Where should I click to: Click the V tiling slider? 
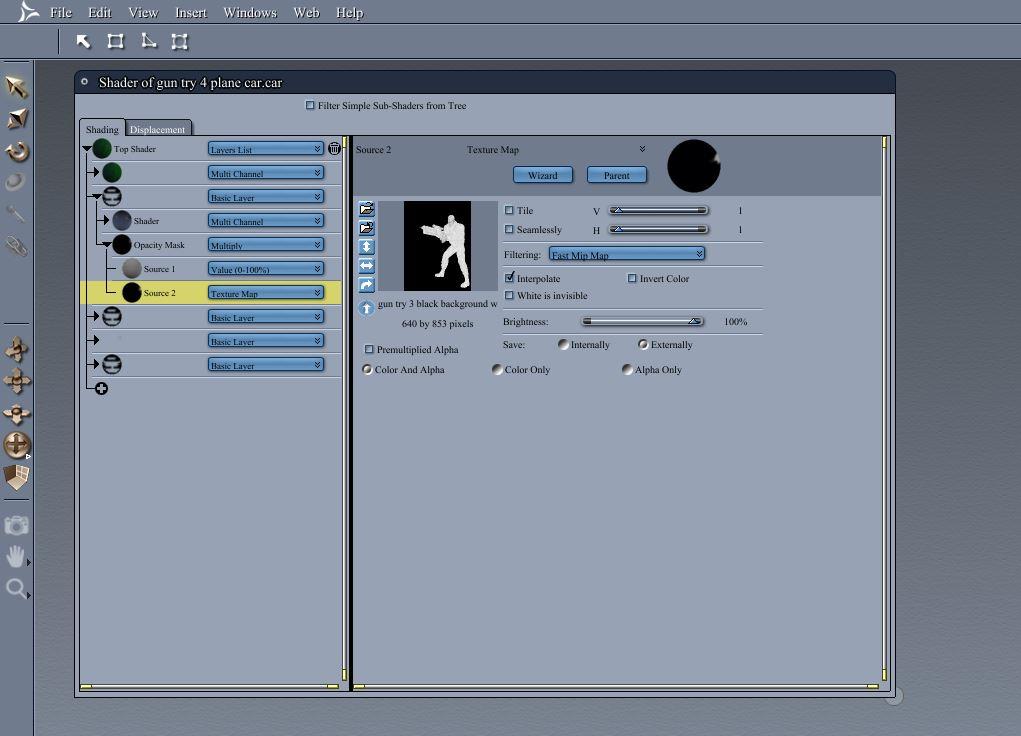point(658,210)
